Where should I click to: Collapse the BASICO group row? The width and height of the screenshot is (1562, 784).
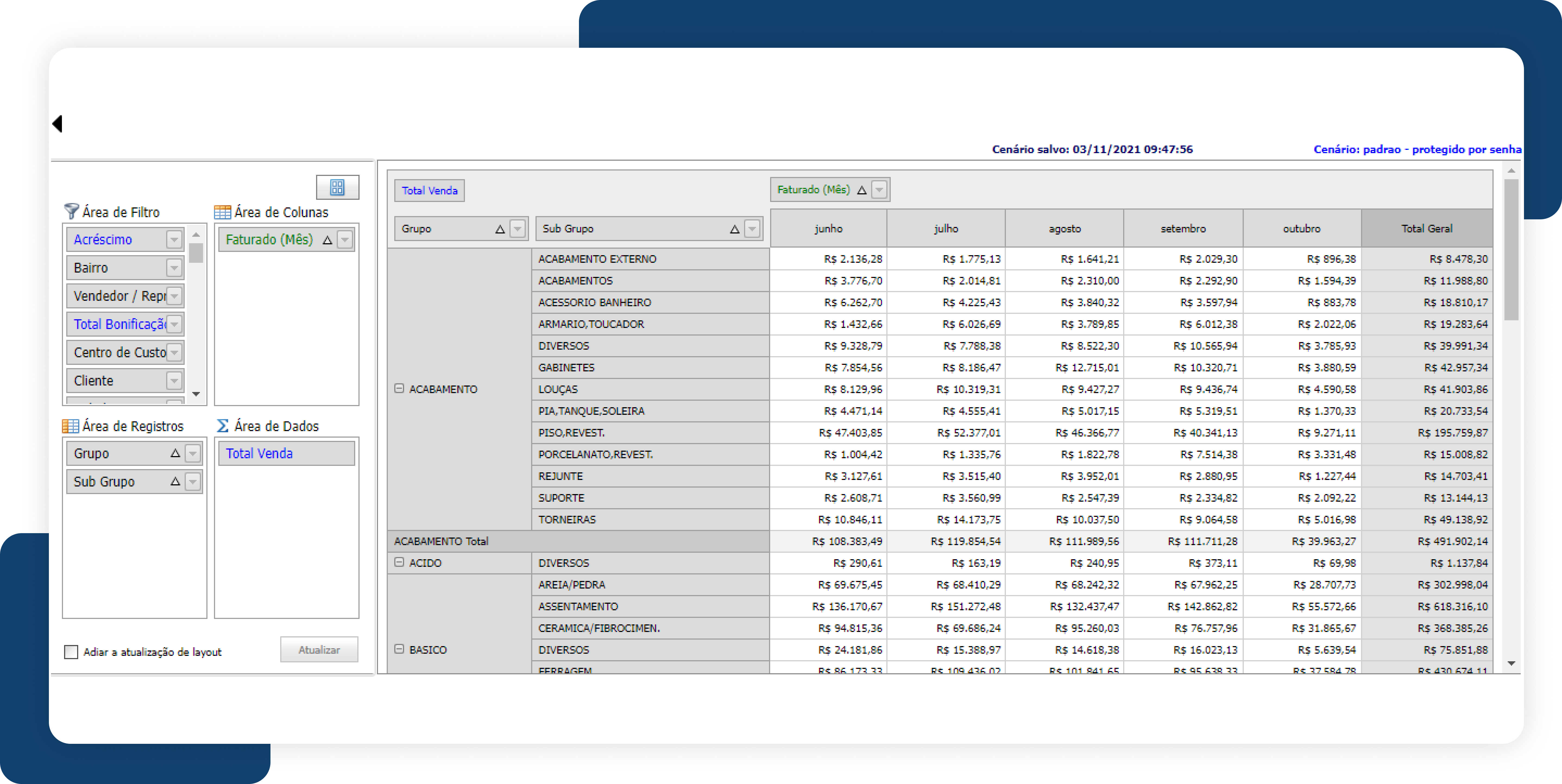[x=399, y=649]
